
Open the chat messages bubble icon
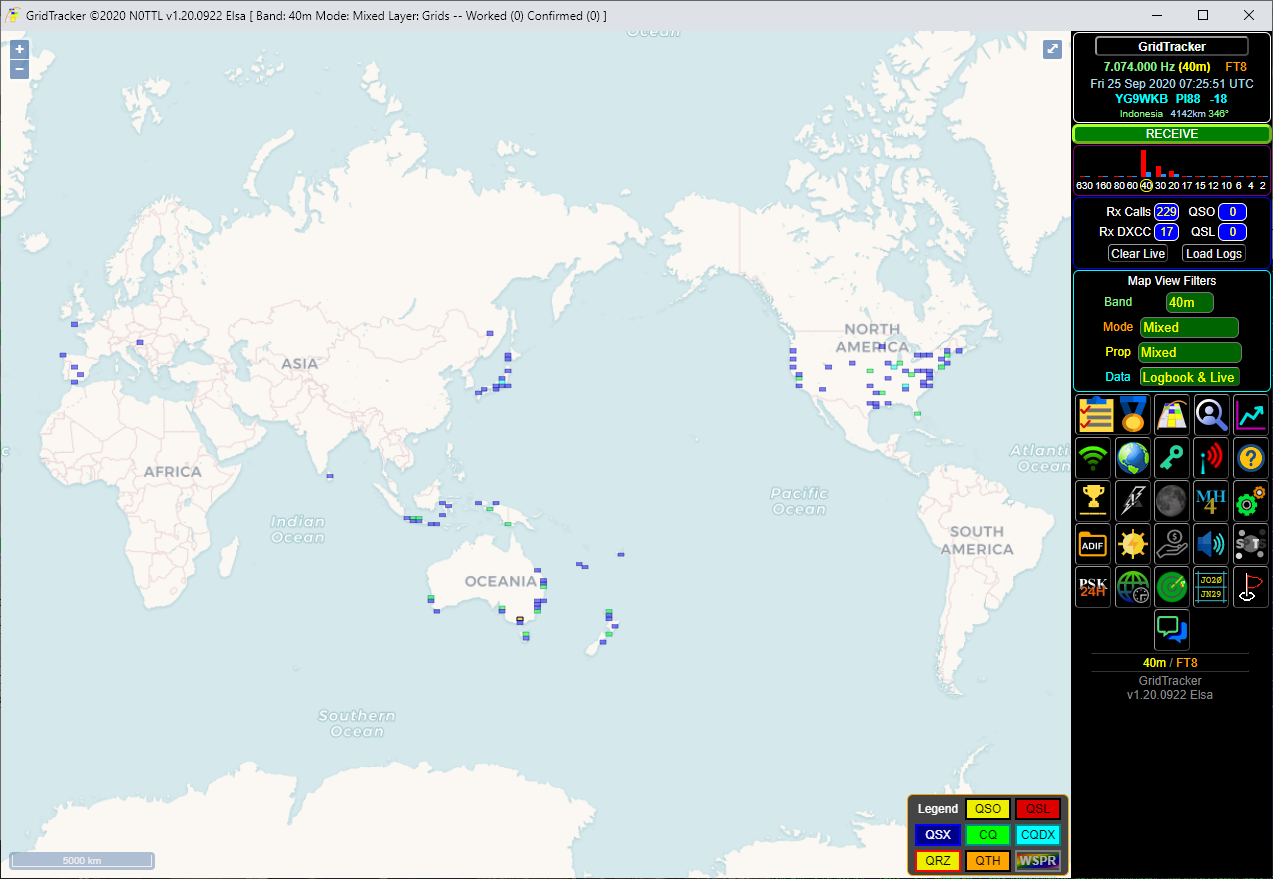point(1172,629)
